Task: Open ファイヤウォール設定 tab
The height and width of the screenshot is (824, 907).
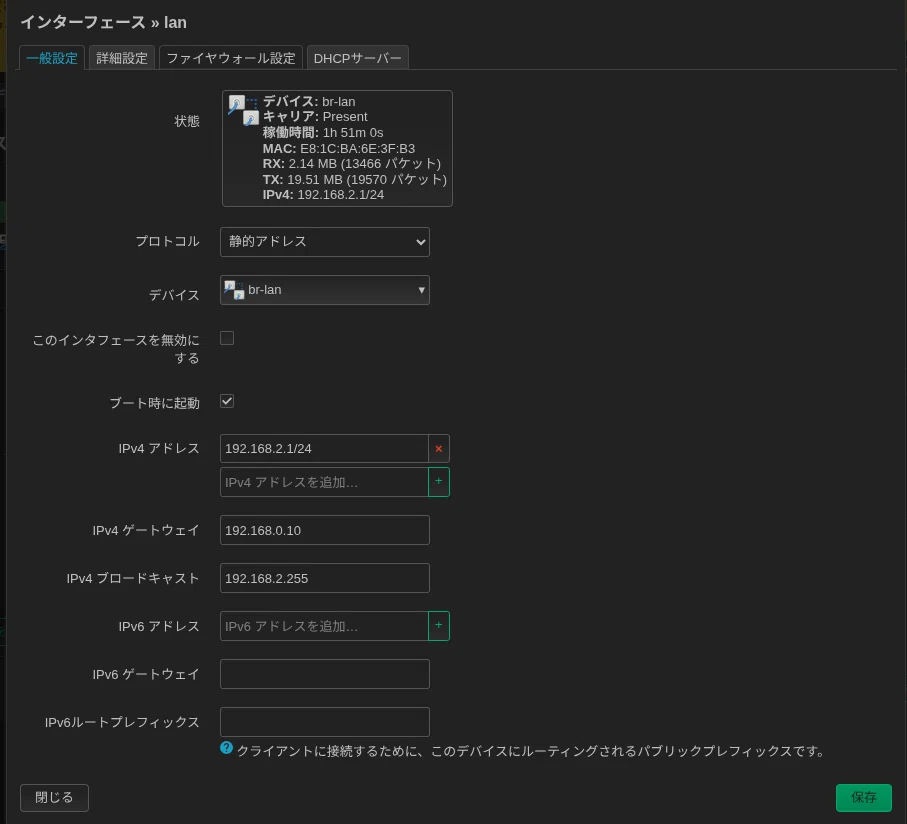Action: [231, 58]
